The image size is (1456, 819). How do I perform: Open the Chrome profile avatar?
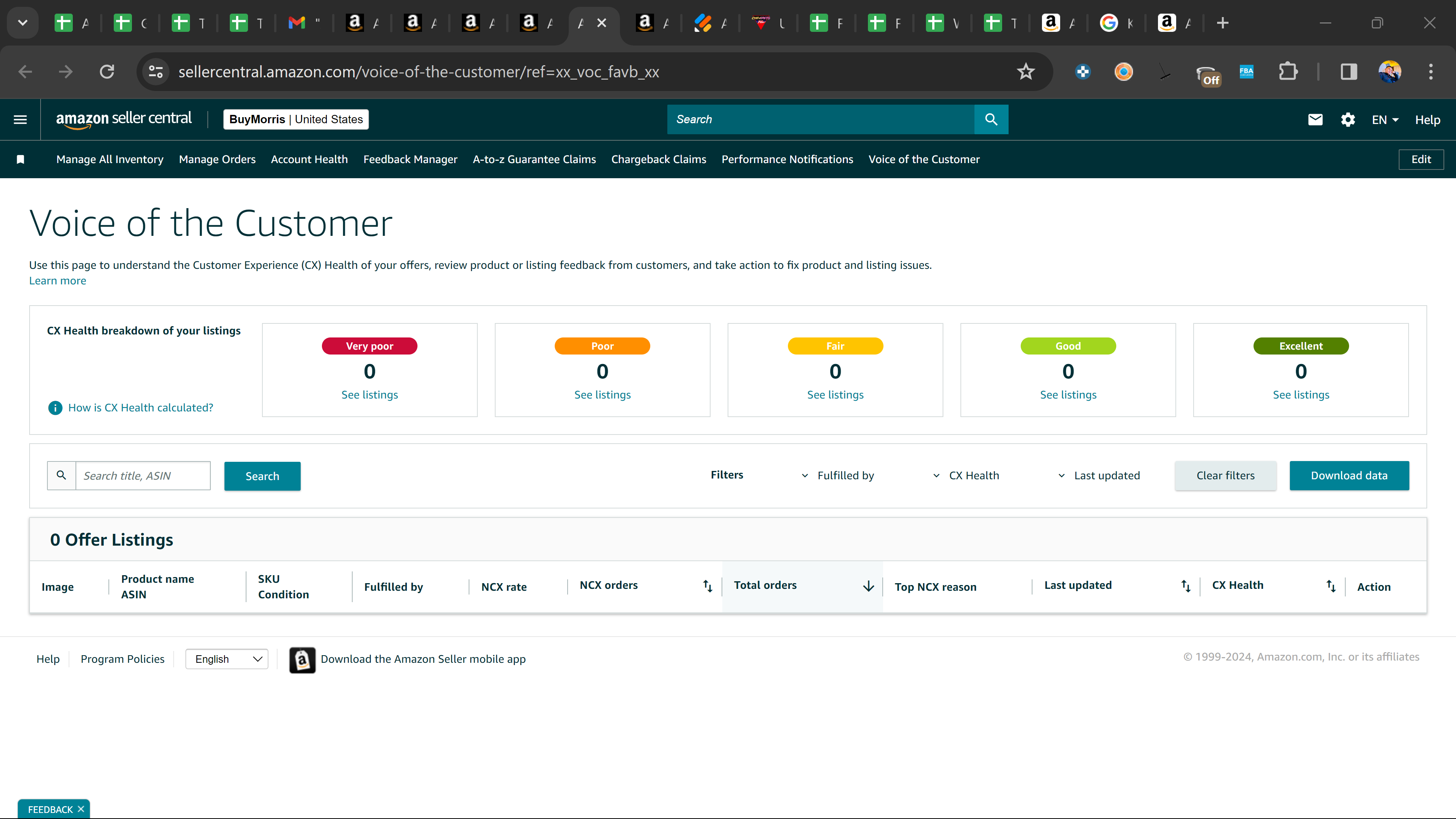(1390, 72)
